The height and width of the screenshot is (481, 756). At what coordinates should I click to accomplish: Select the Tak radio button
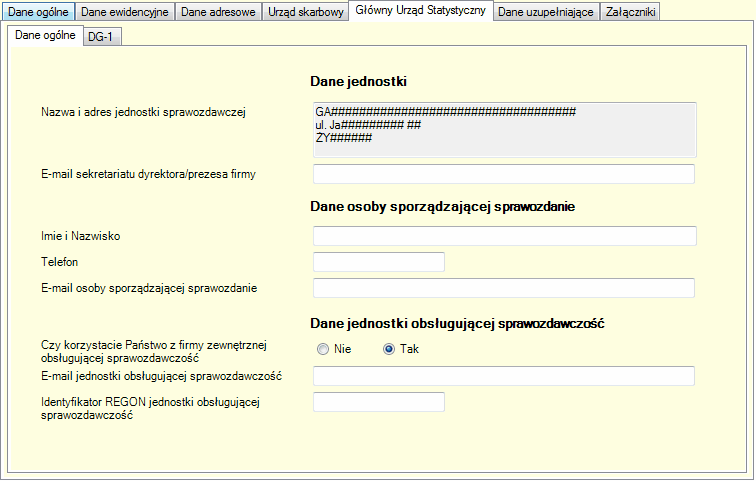click(389, 349)
